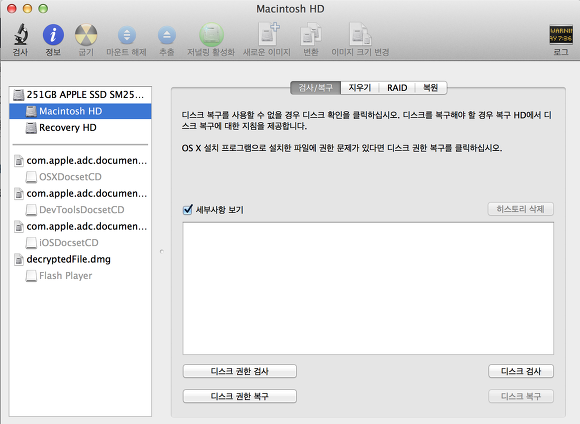Select com.apple.adc.documen image above iOSDocsetCD
Screen dimensions: 580x424
80,226
